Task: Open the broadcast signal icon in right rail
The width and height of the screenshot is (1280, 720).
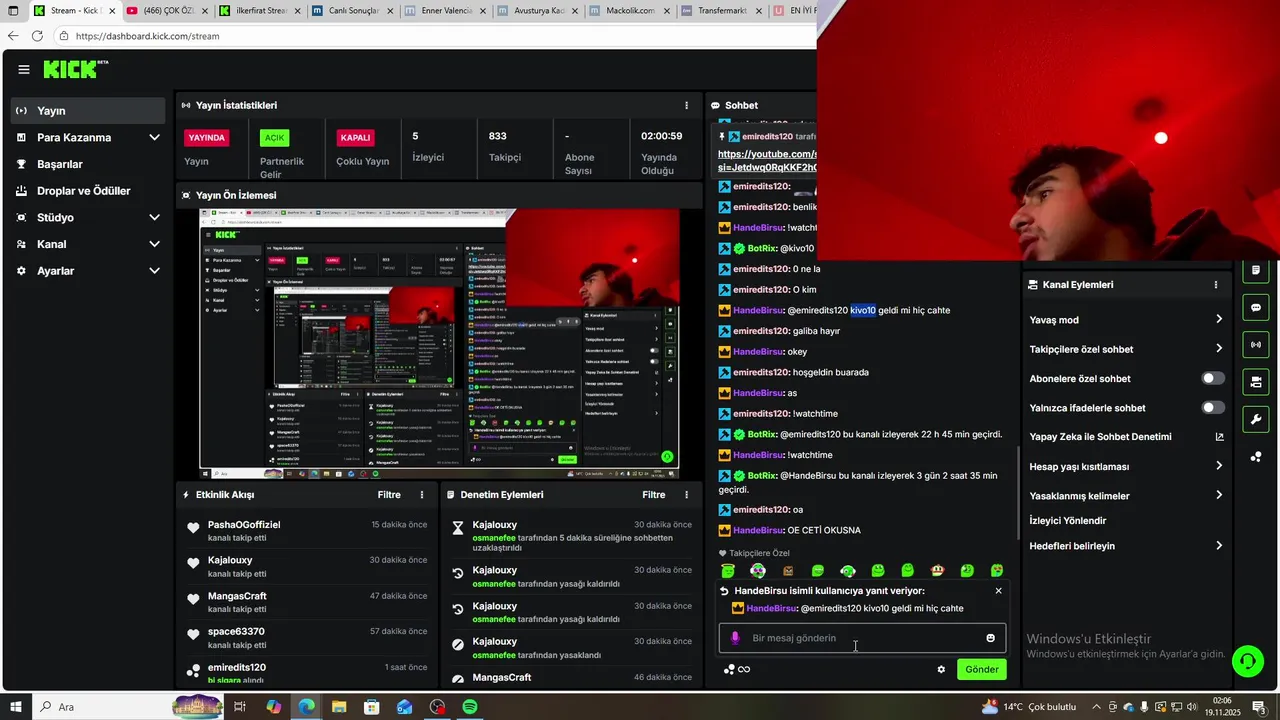Action: 1255,345
